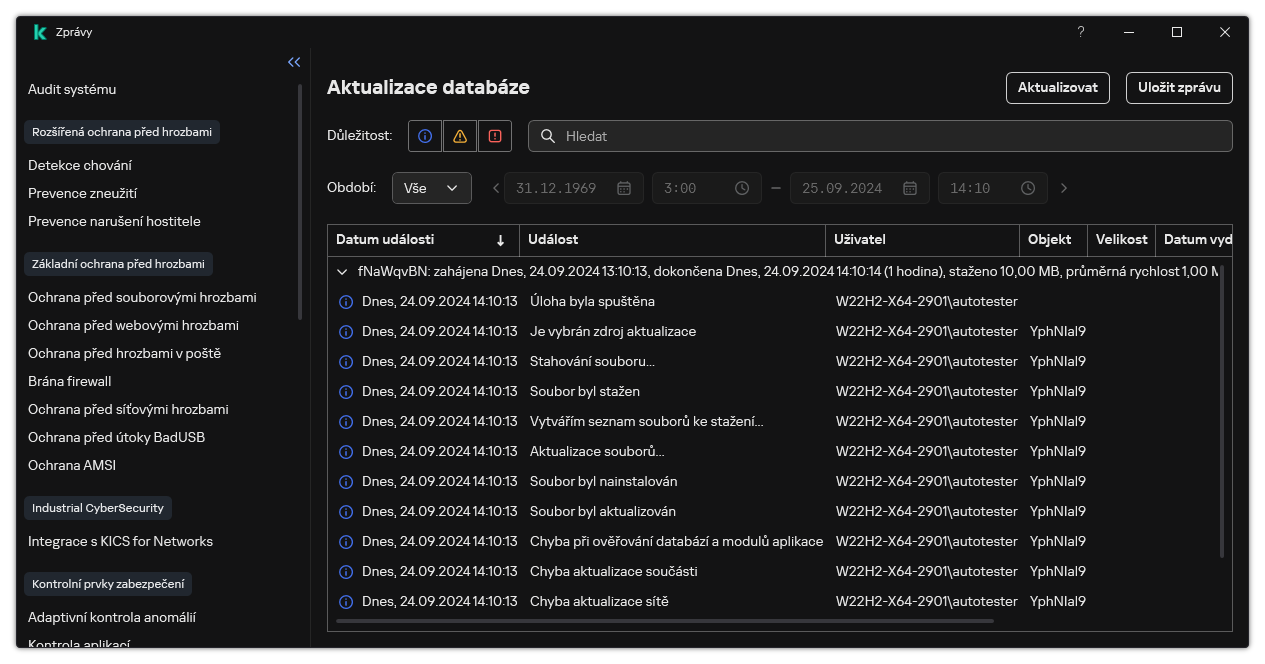Select Brána firewall in the sidebar
1265x664 pixels.
pos(70,381)
